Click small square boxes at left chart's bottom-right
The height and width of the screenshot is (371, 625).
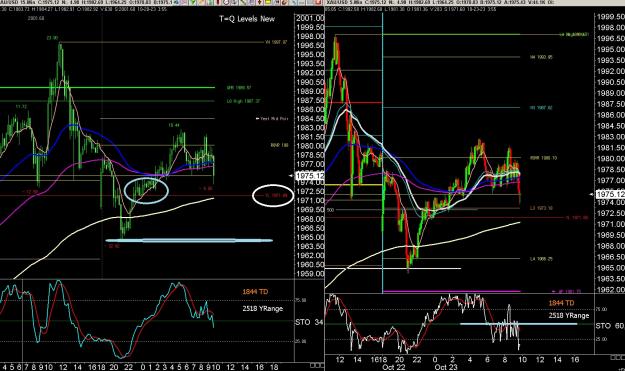317,365
